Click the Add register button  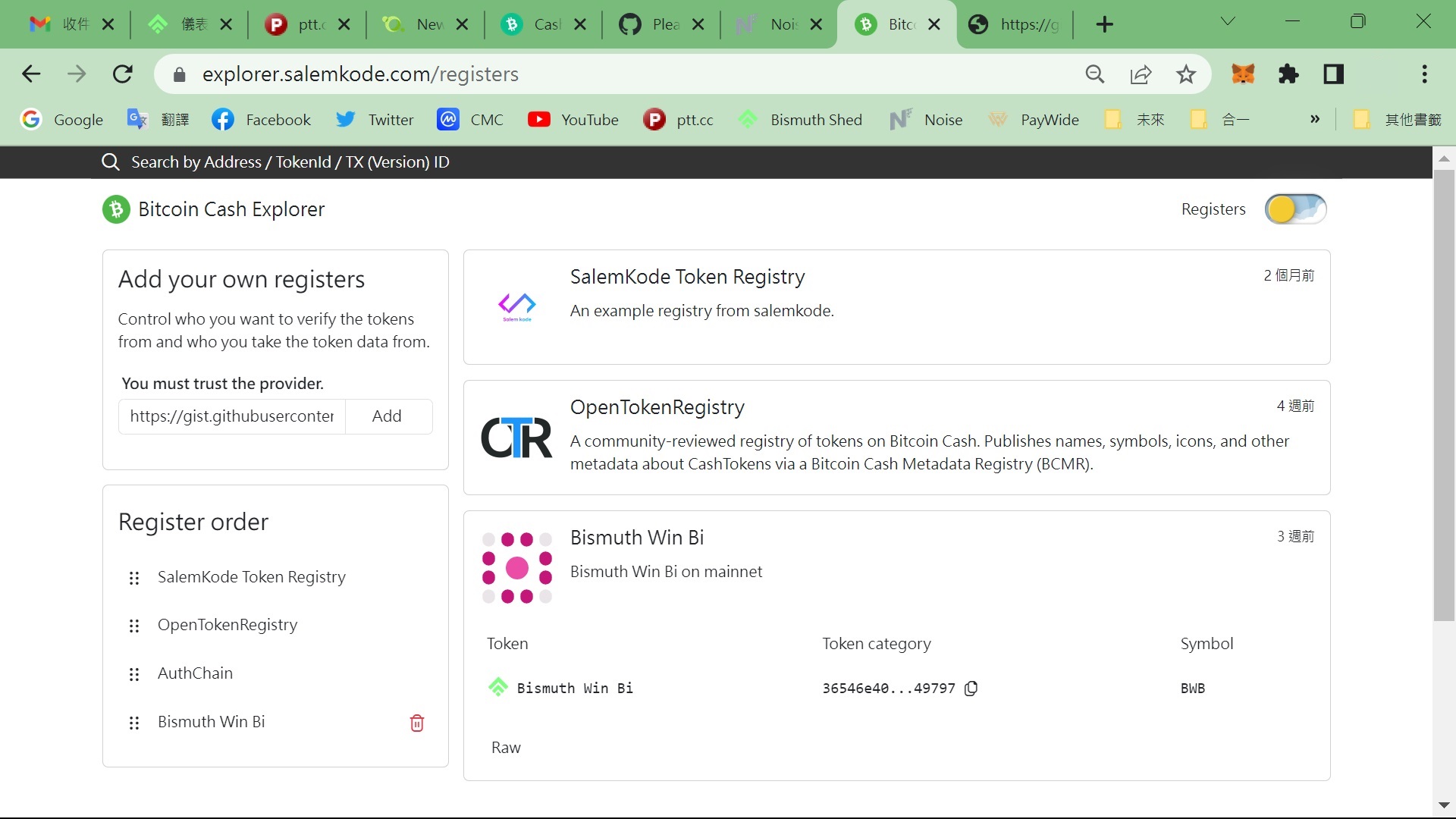(x=387, y=416)
